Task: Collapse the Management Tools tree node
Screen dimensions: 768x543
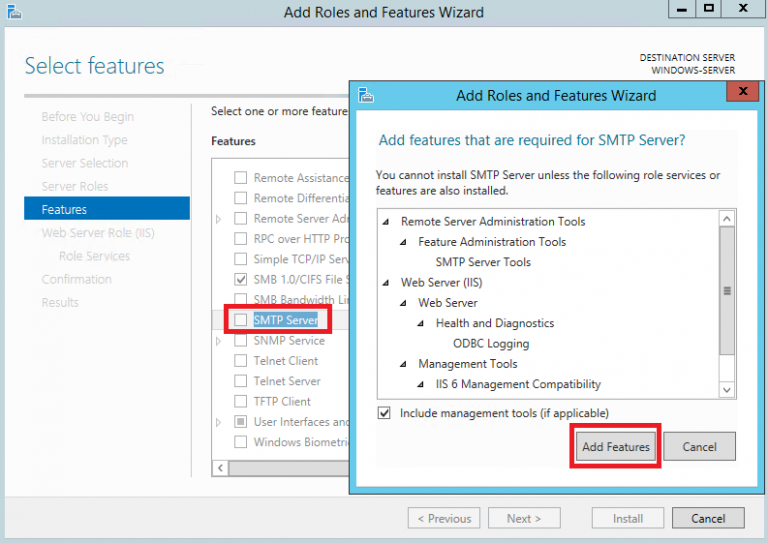Action: coord(404,364)
